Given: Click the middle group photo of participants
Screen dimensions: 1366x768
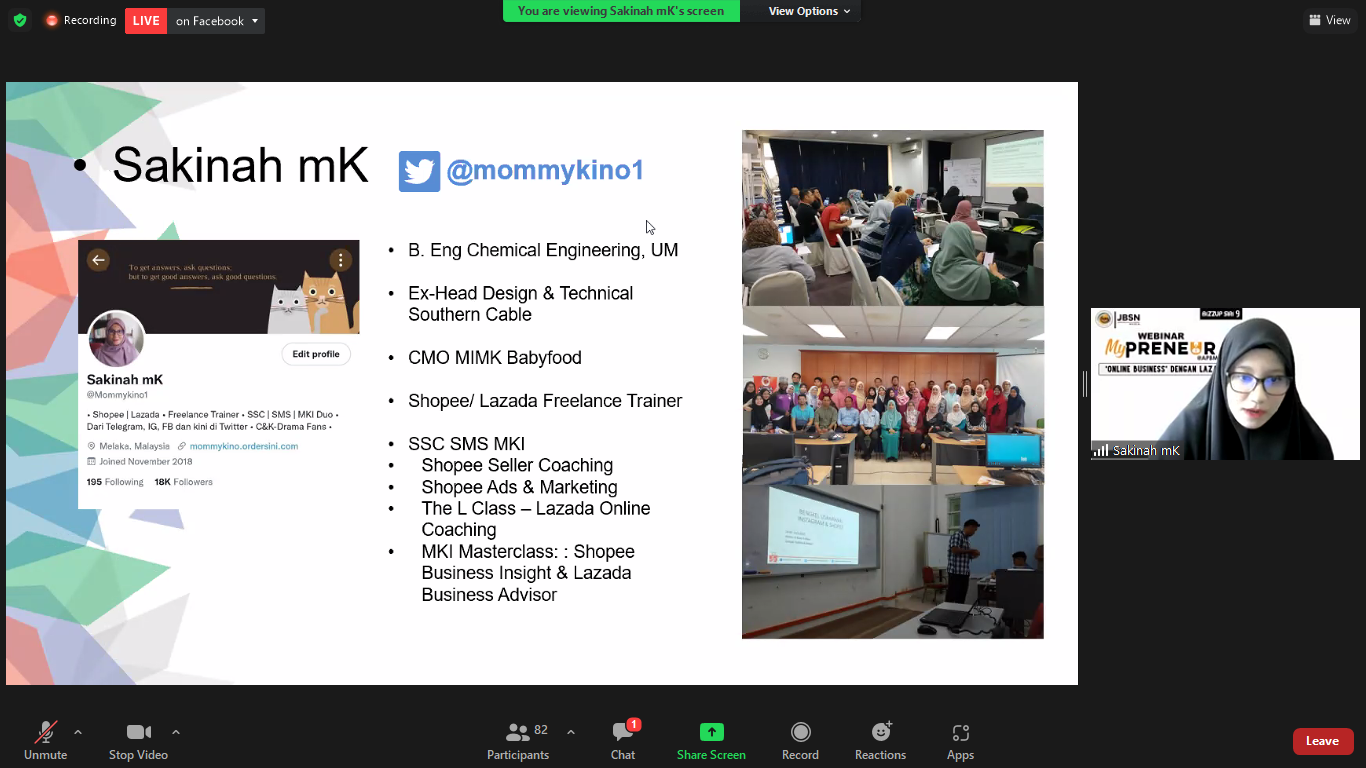Looking at the screenshot, I should pos(893,396).
